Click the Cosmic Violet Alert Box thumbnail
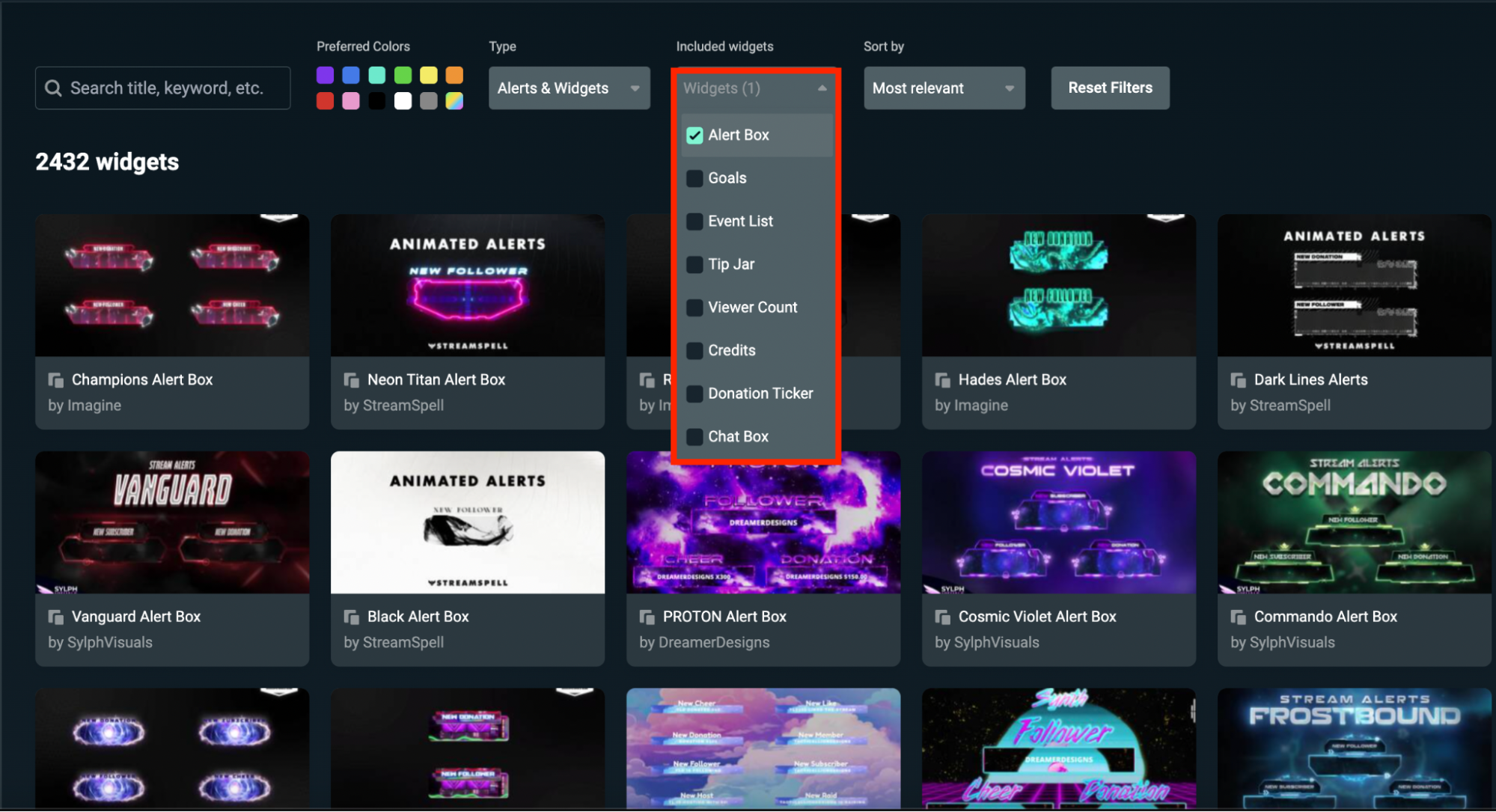The image size is (1496, 812). [1057, 522]
